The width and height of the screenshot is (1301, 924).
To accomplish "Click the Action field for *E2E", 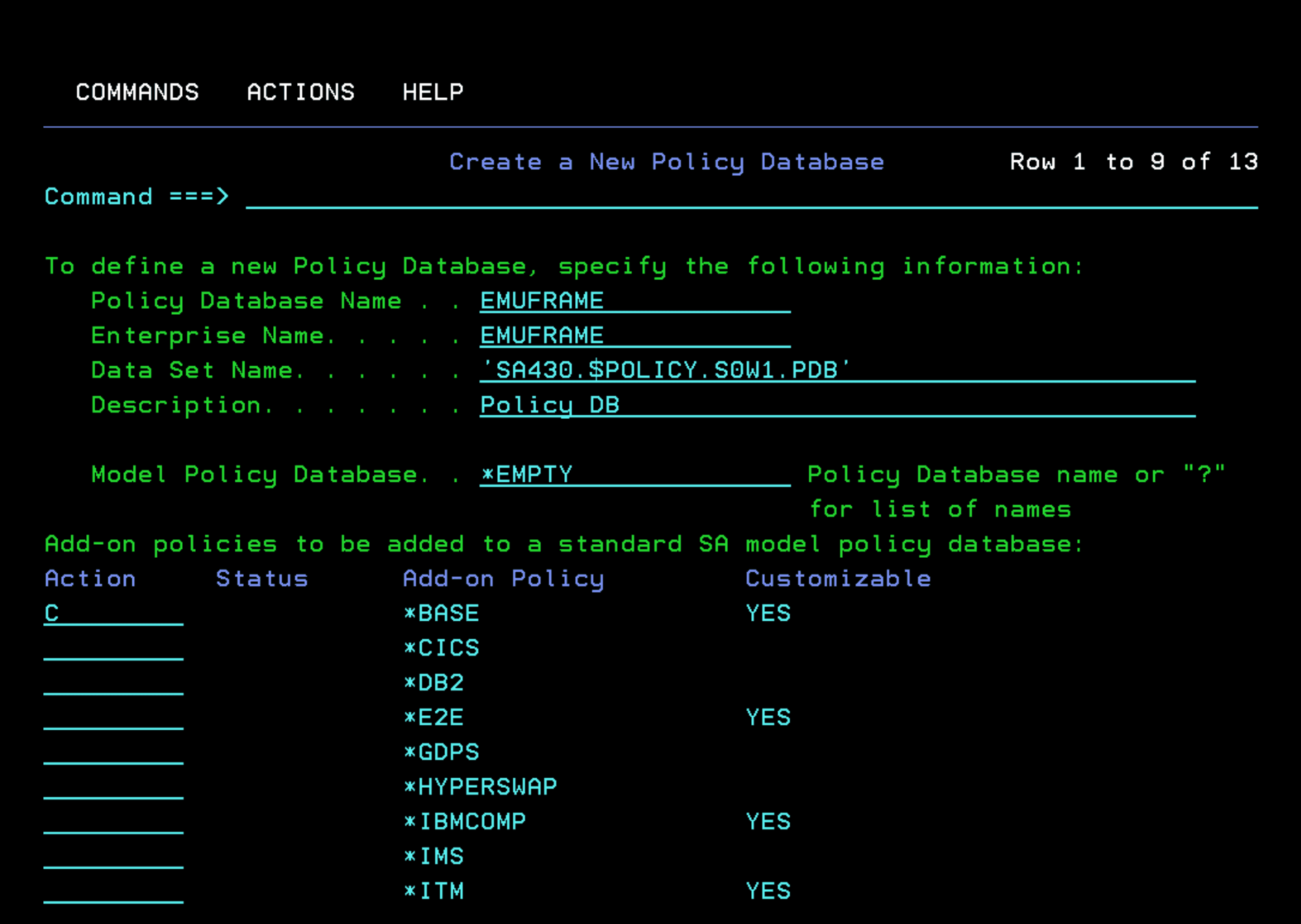I will click(x=113, y=717).
